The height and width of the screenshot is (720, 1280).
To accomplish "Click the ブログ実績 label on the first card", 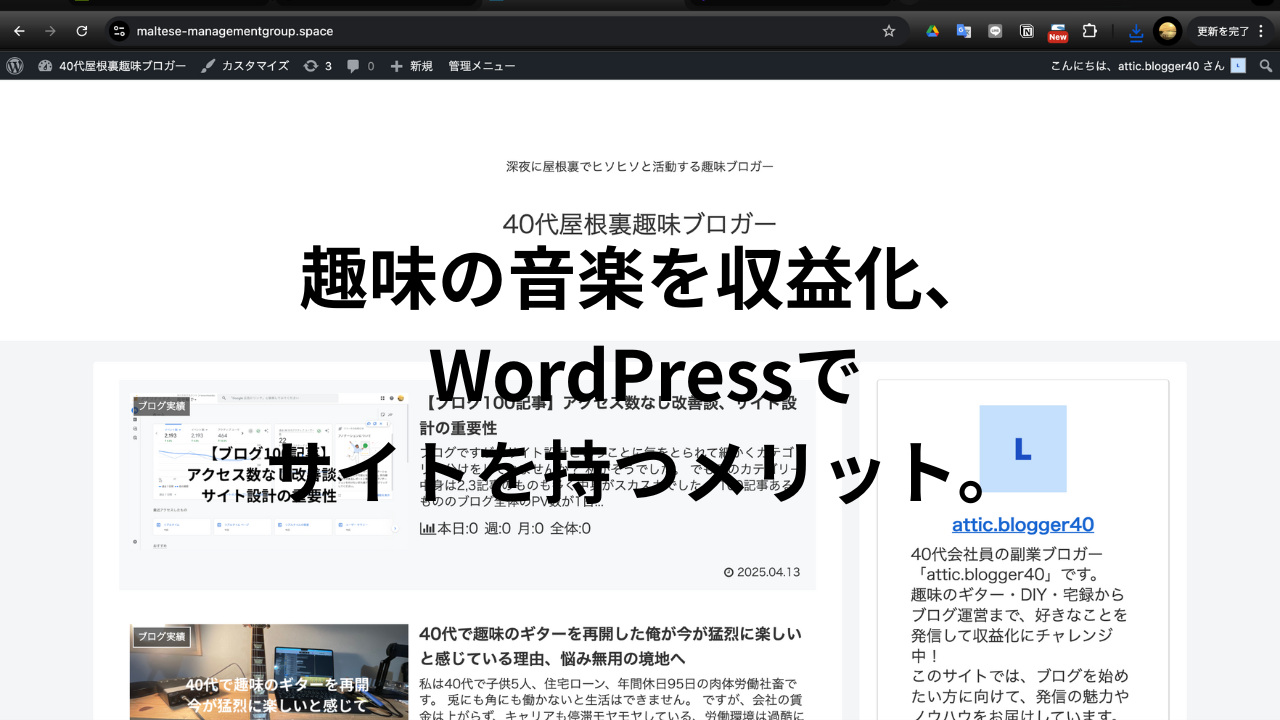I will coord(161,406).
